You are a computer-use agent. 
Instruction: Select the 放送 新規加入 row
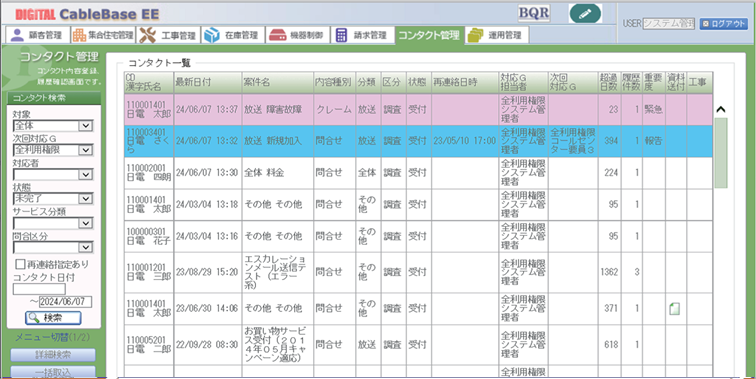(418, 141)
